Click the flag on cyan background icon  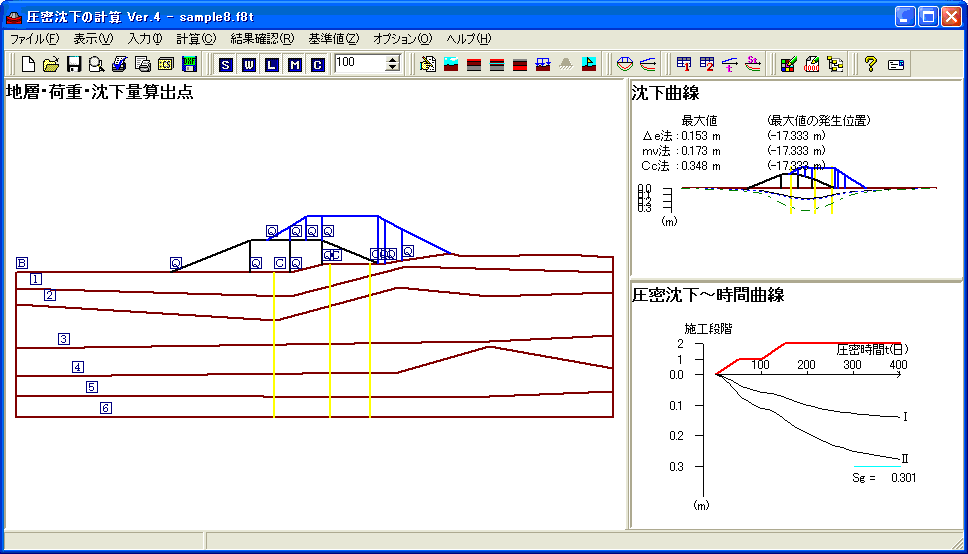click(x=589, y=64)
